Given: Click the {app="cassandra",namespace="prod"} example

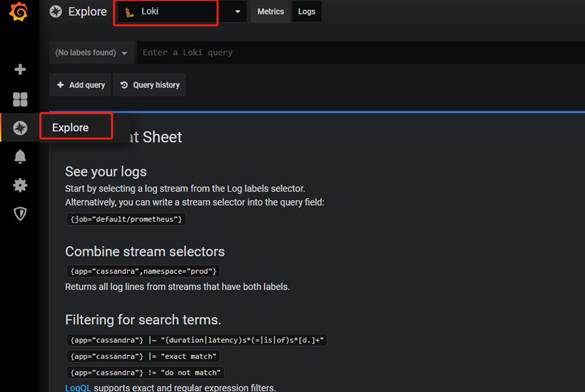Looking at the screenshot, I should pyautogui.click(x=143, y=271).
